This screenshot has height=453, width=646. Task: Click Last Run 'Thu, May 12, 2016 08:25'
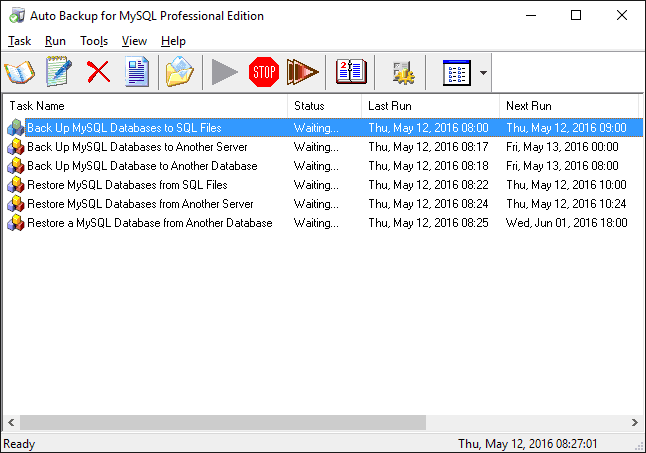coord(428,222)
